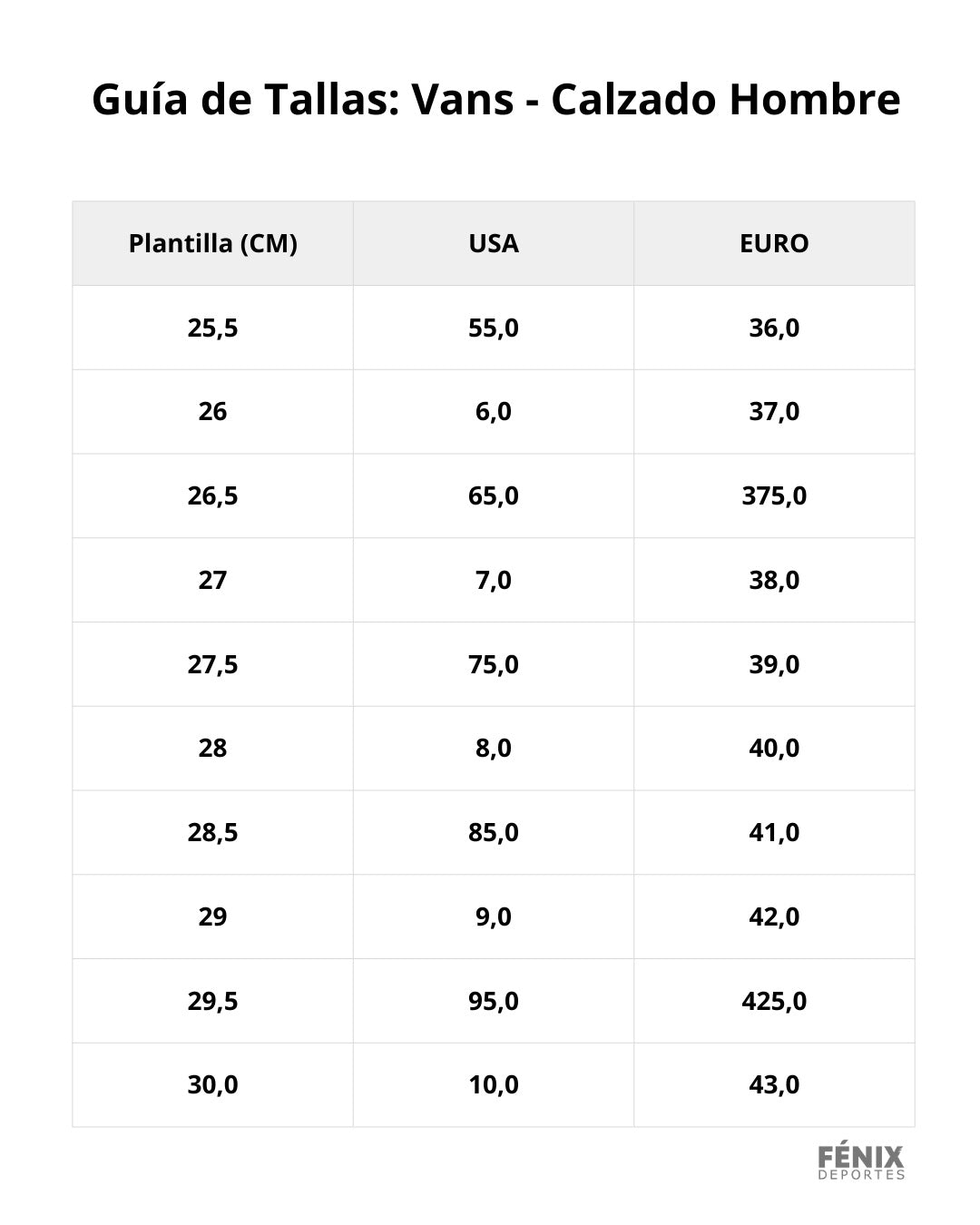Click the EURO column header

point(774,243)
